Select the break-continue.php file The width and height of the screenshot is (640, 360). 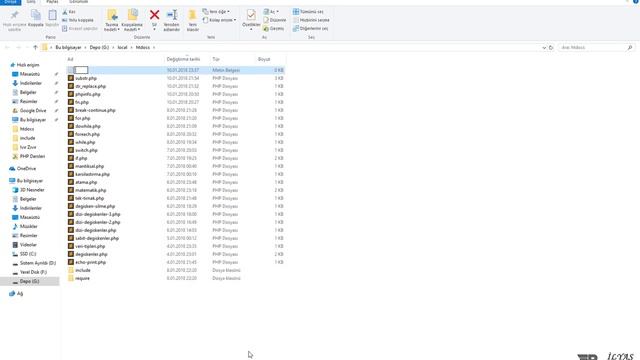pyautogui.click(x=96, y=110)
